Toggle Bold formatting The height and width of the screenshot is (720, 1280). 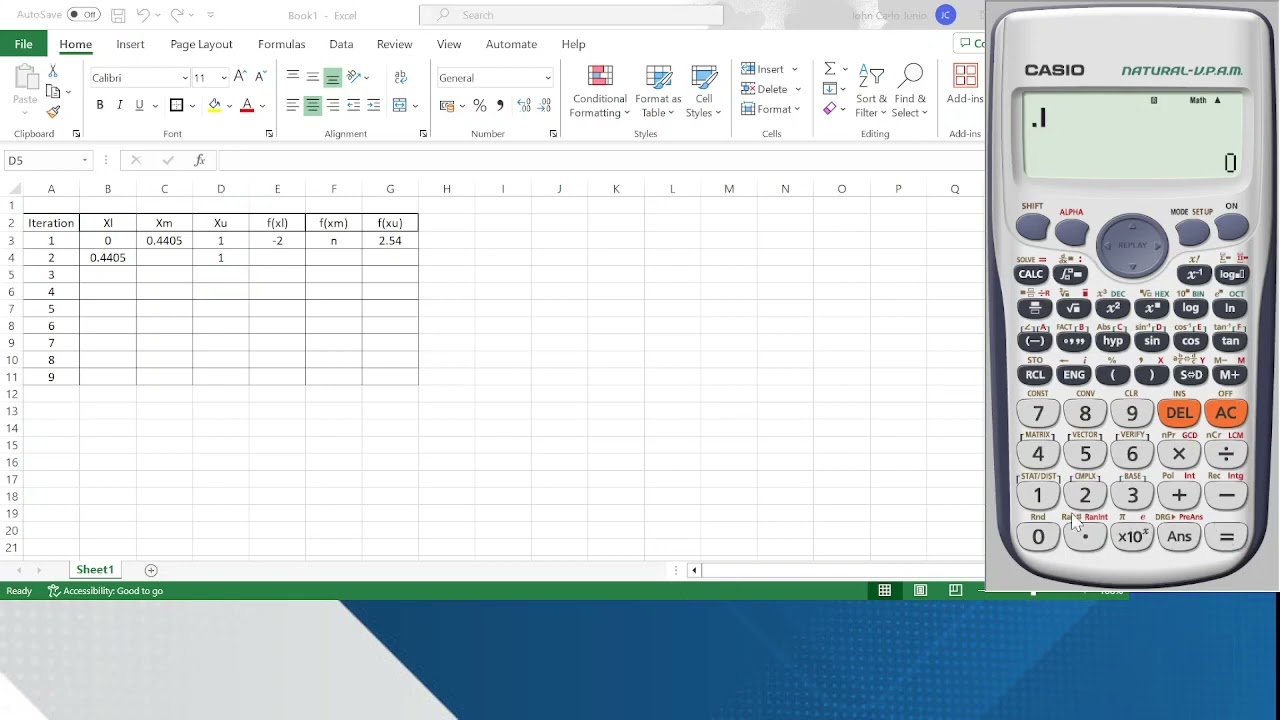pyautogui.click(x=100, y=105)
